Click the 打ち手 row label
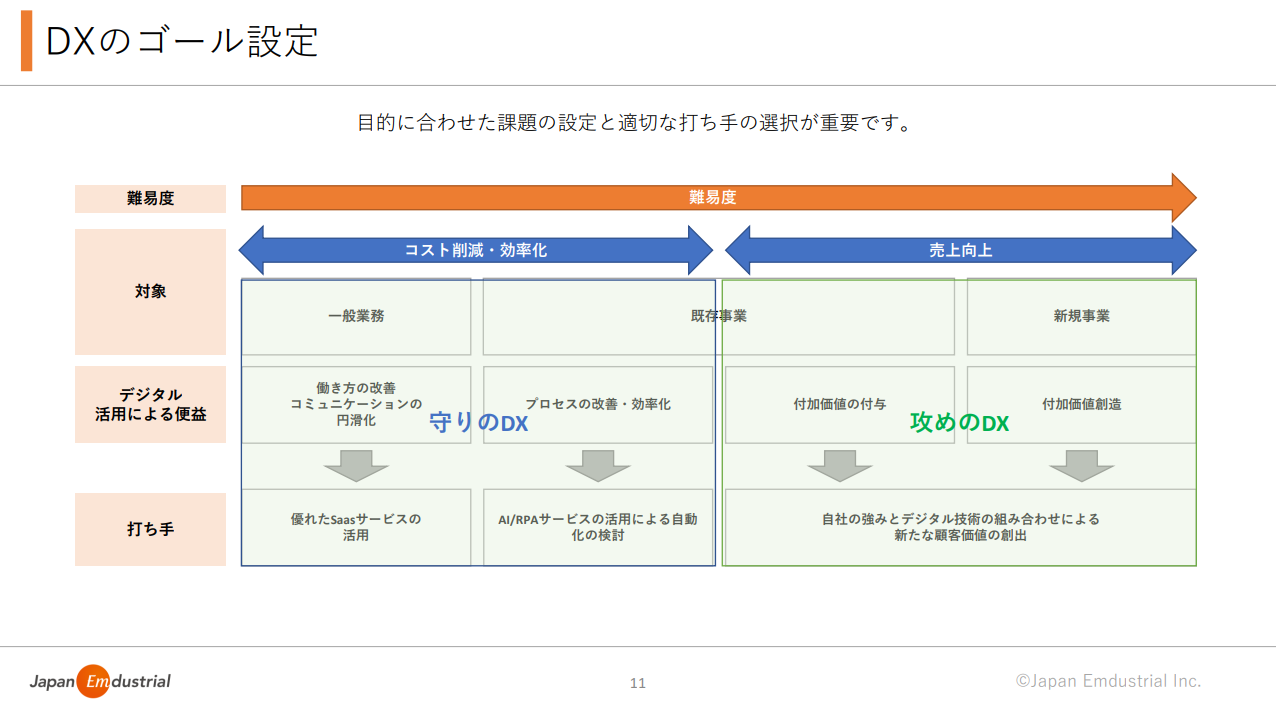The image size is (1276, 711). tap(151, 529)
